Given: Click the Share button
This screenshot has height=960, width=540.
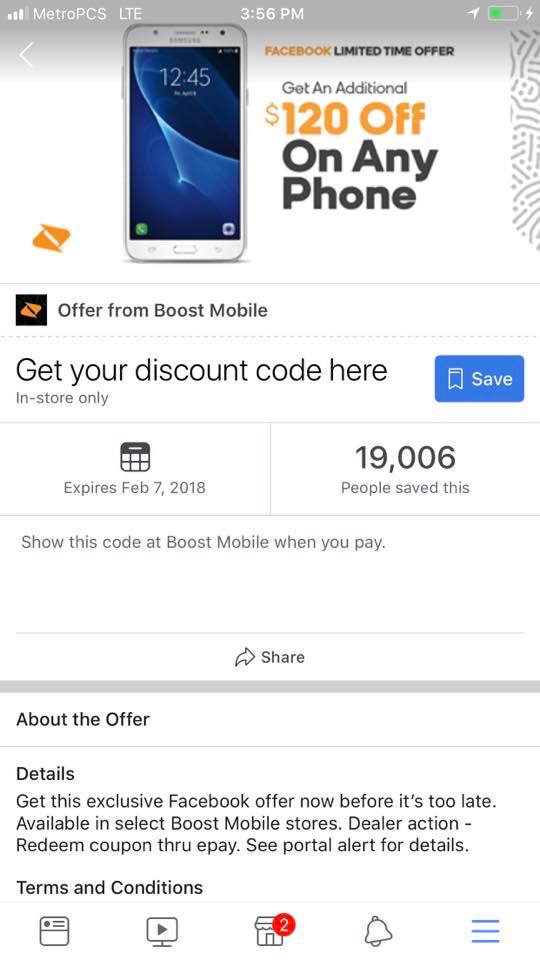Looking at the screenshot, I should click(270, 657).
